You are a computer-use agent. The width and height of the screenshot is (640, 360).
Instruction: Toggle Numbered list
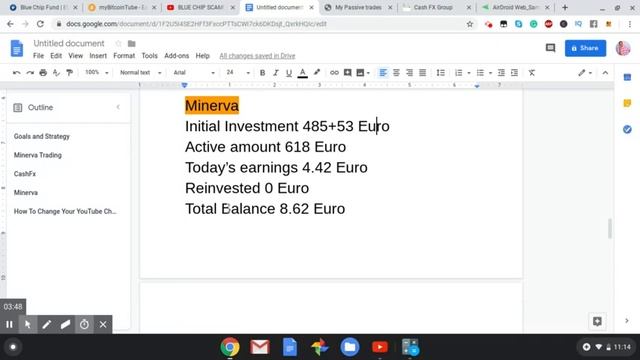coord(459,73)
